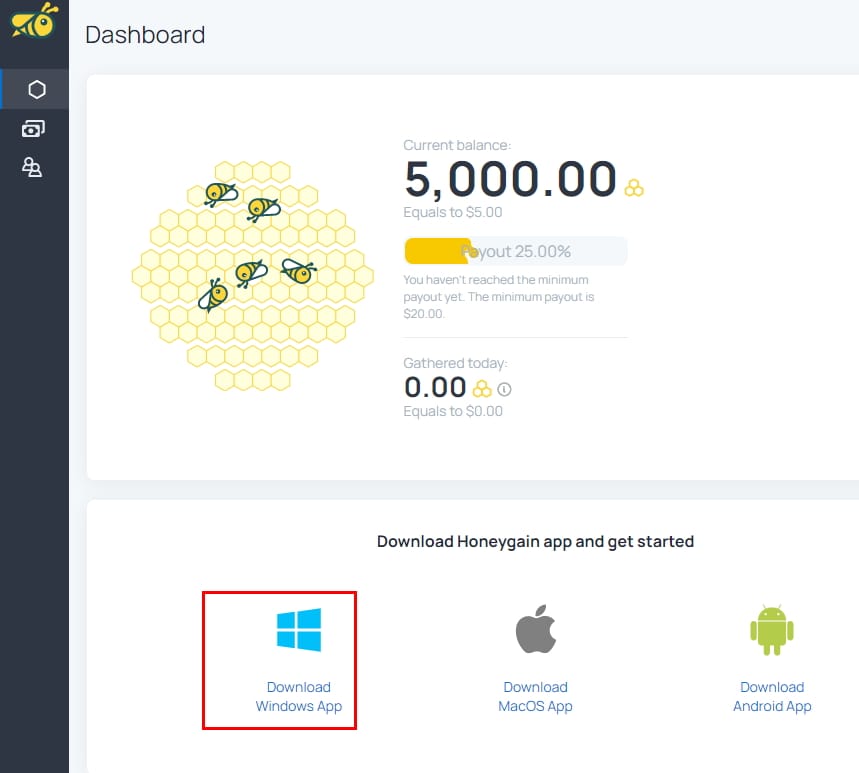Click the Dashboard page title
Image resolution: width=859 pixels, height=773 pixels.
145,35
